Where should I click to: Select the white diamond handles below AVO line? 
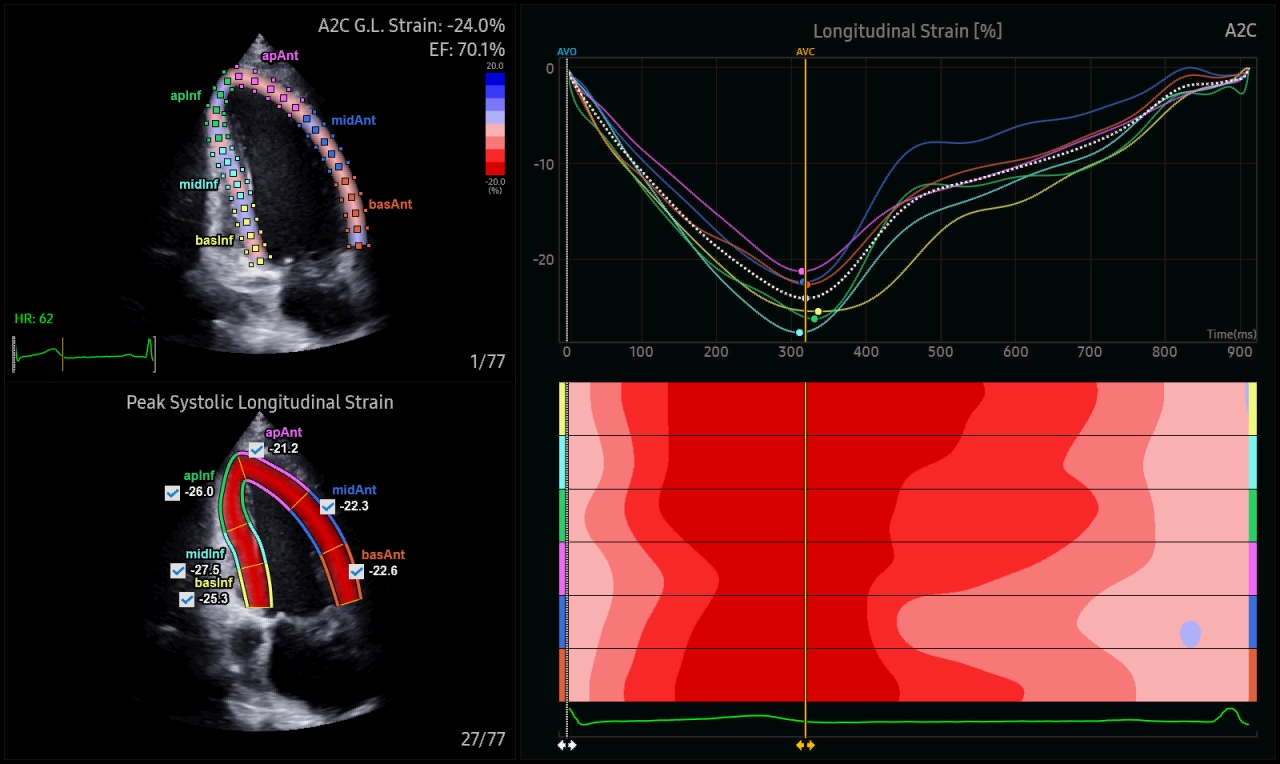point(567,745)
